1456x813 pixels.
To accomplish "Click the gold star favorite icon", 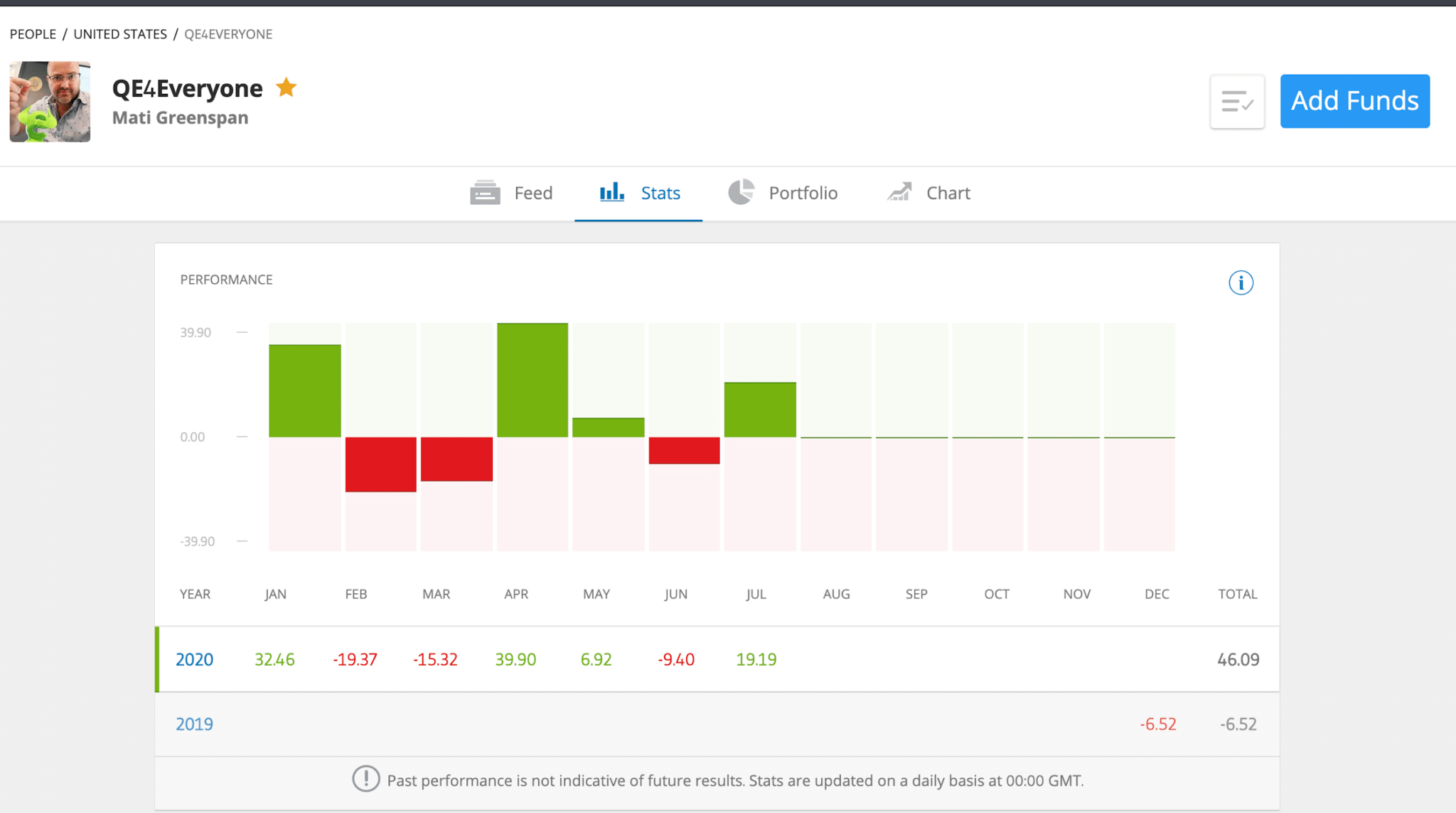I will click(x=286, y=87).
